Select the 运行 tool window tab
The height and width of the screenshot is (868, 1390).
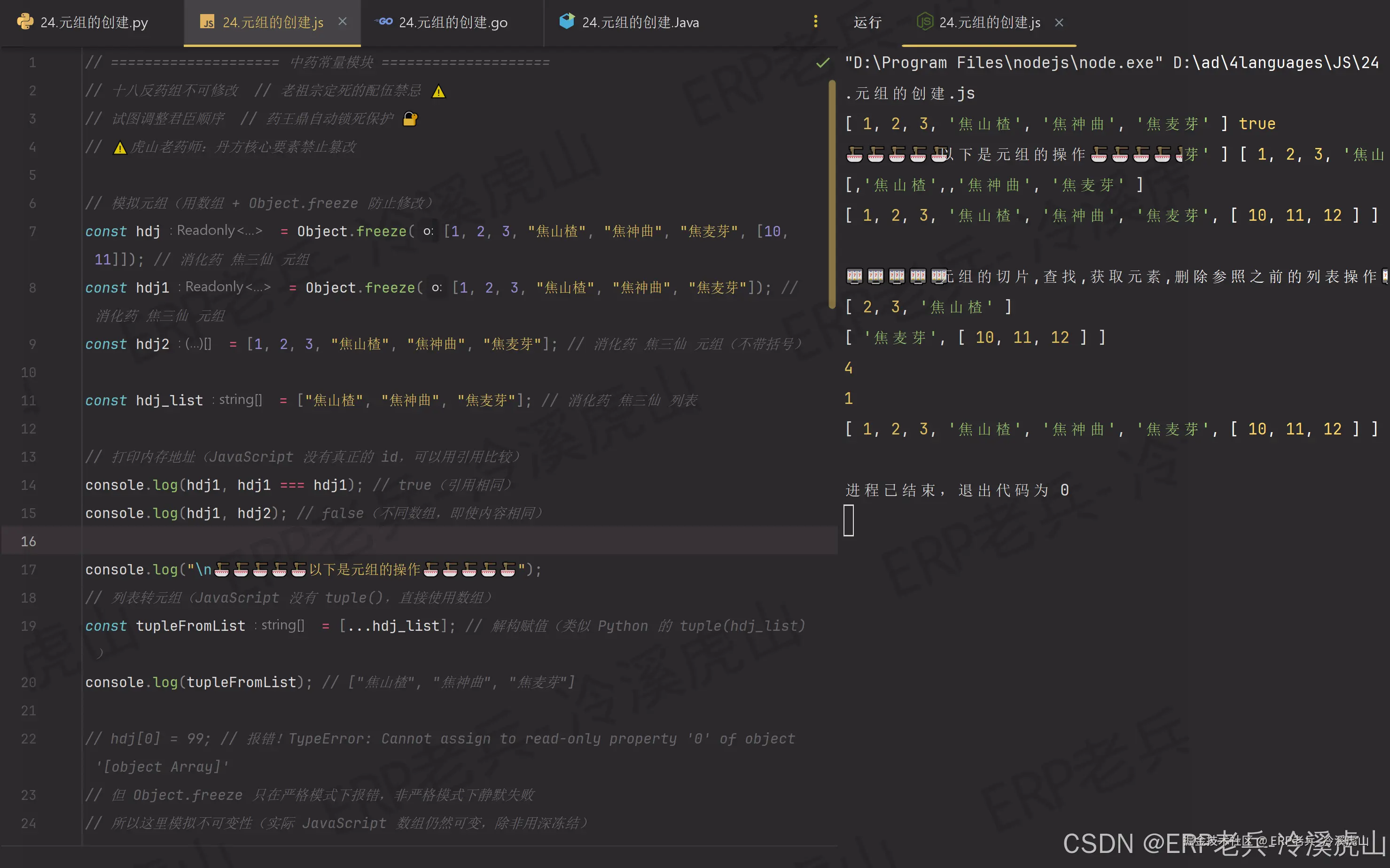867,23
